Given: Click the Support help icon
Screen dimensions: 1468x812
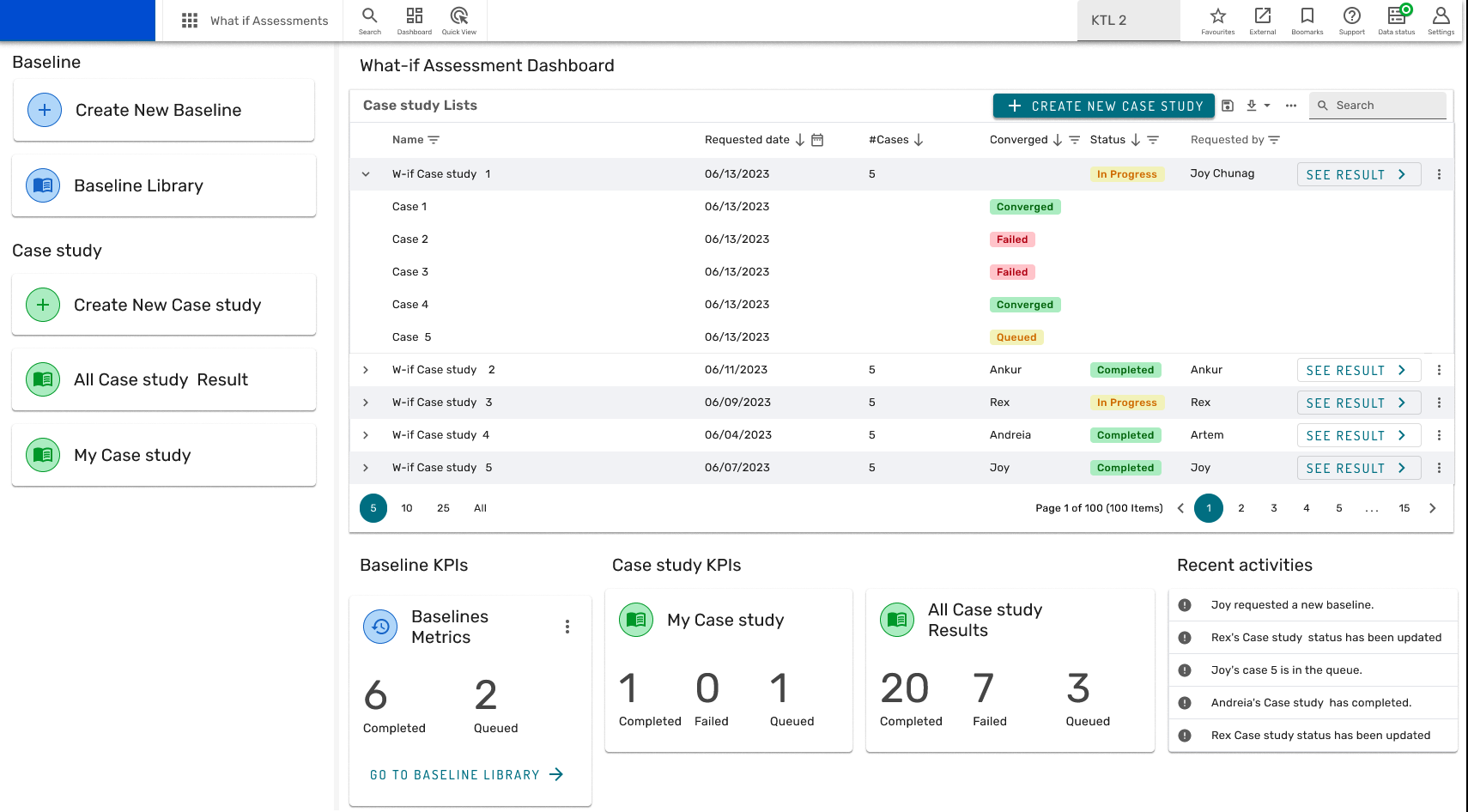Looking at the screenshot, I should [1351, 16].
